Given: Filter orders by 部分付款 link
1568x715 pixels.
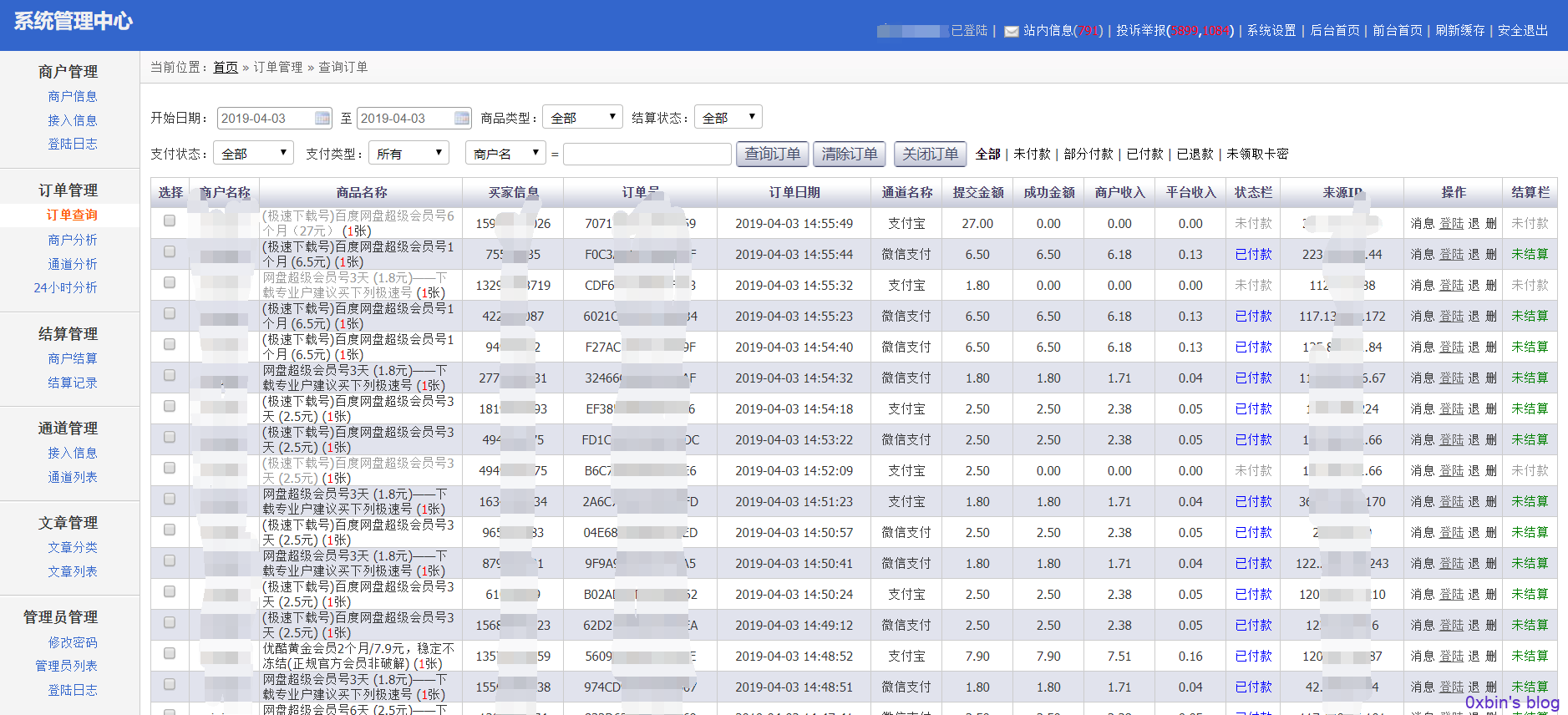Looking at the screenshot, I should (x=1088, y=154).
